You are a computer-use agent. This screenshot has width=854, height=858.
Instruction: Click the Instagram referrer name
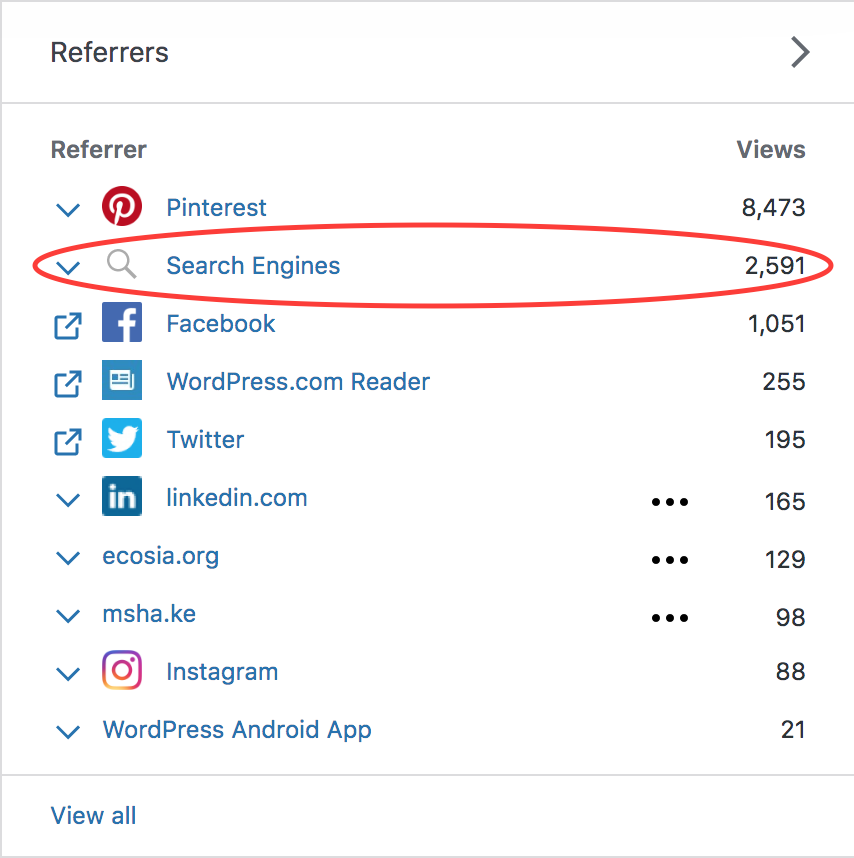[222, 672]
